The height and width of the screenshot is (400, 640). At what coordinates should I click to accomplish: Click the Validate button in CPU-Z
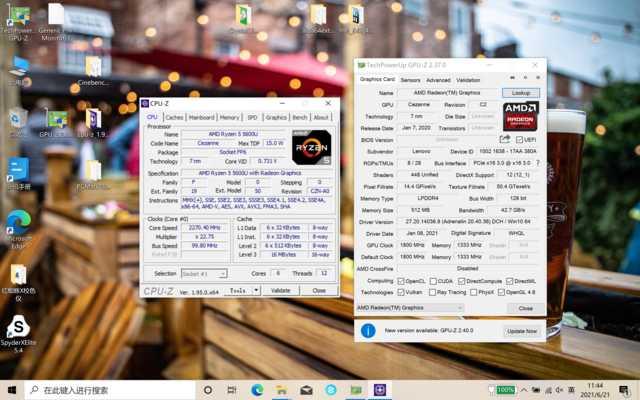tap(280, 291)
